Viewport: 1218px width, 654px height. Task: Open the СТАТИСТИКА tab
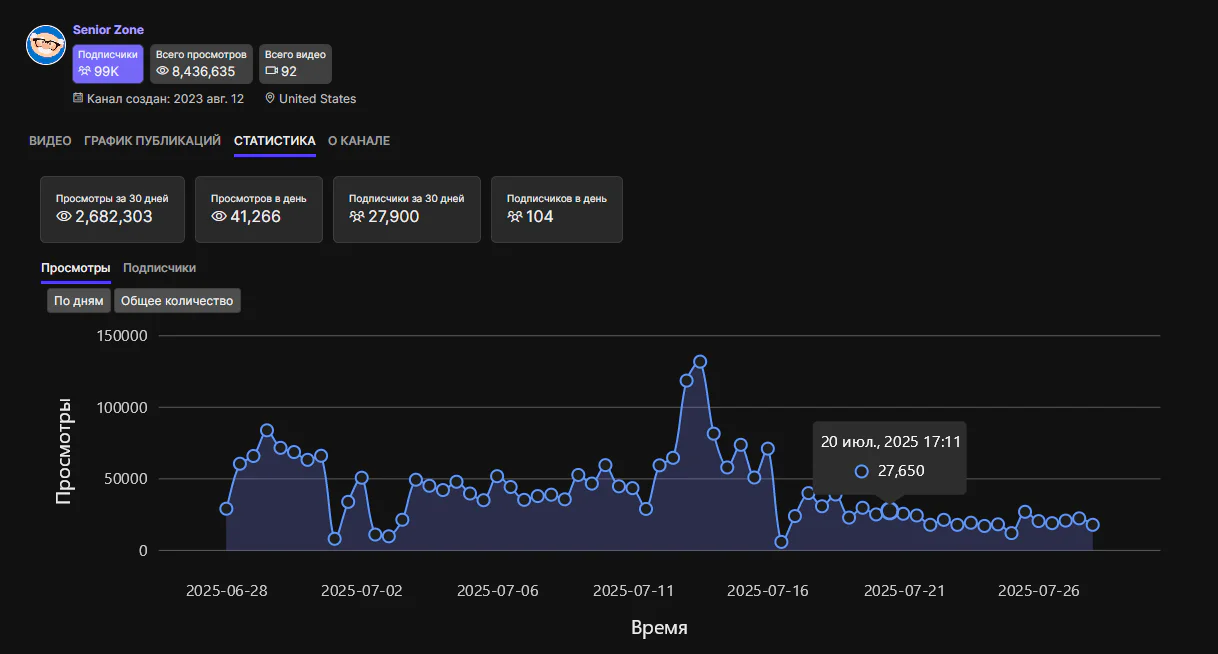point(274,140)
